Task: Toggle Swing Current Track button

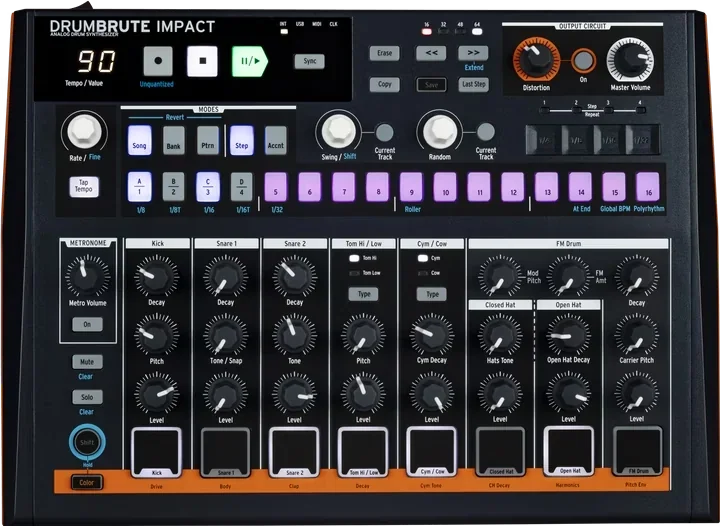Action: pyautogui.click(x=384, y=133)
